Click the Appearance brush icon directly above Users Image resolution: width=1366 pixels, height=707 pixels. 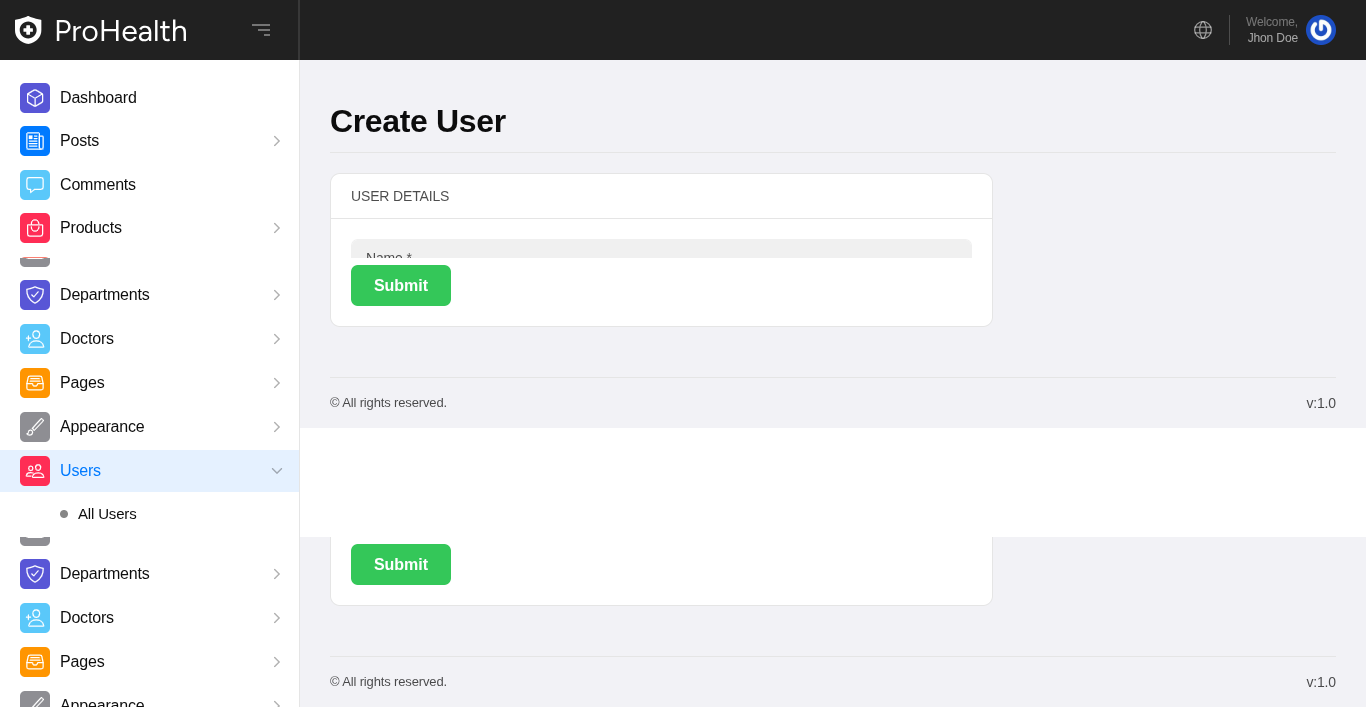(35, 427)
